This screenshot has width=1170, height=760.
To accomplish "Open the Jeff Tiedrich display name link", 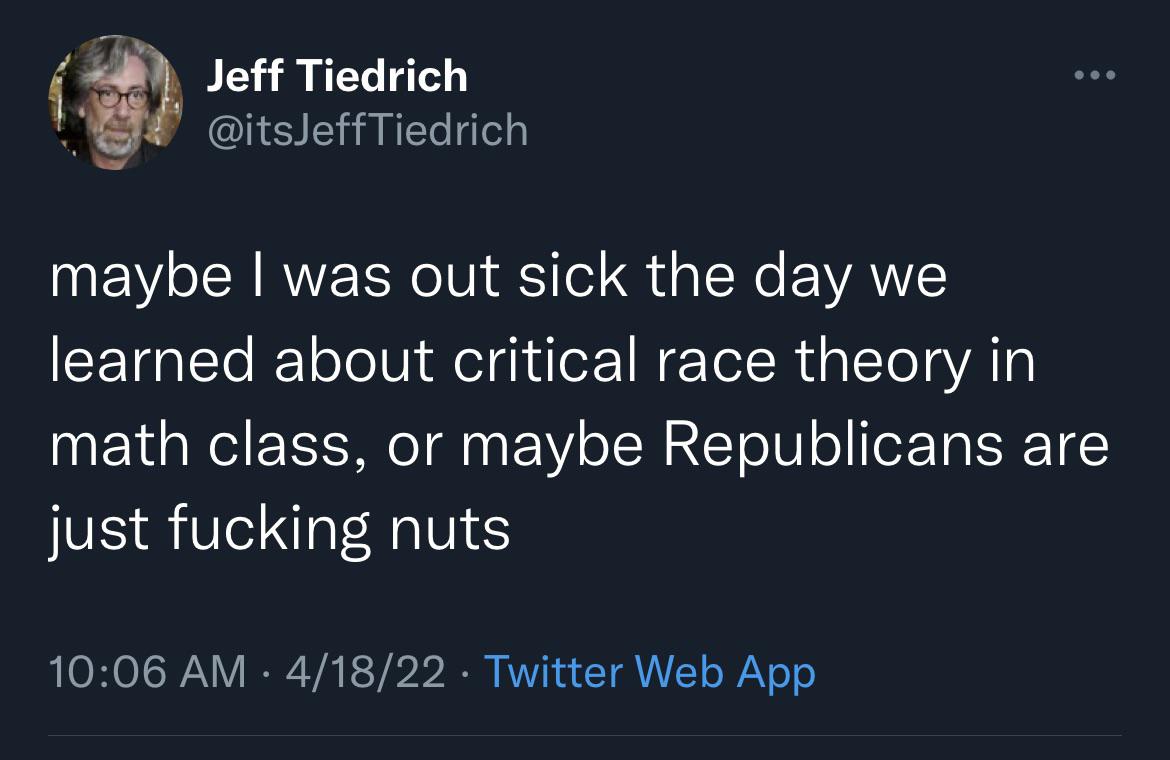I will tap(337, 76).
